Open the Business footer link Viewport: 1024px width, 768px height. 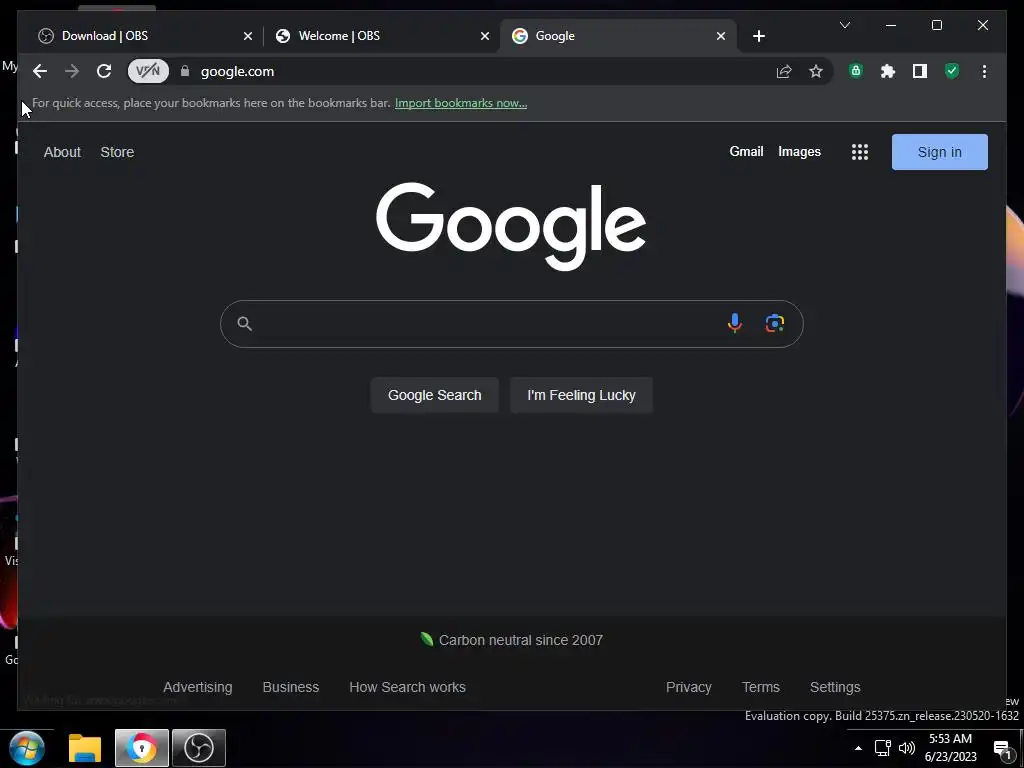[291, 687]
